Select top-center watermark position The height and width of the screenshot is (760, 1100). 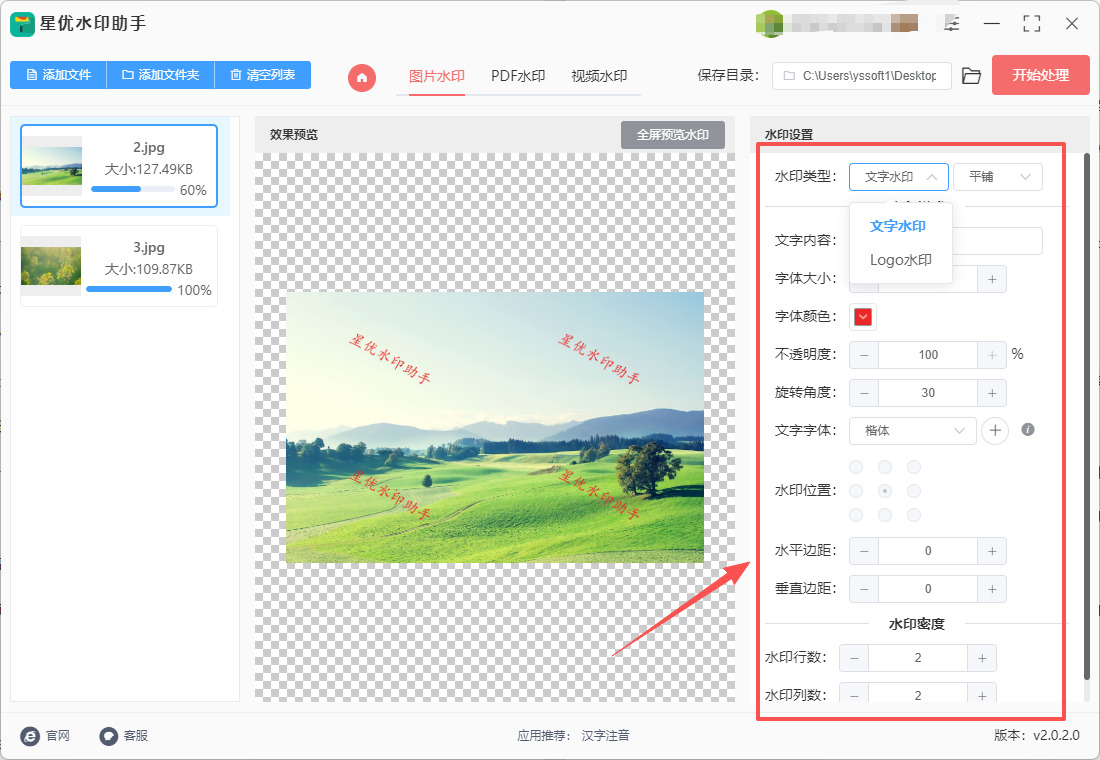pyautogui.click(x=885, y=467)
